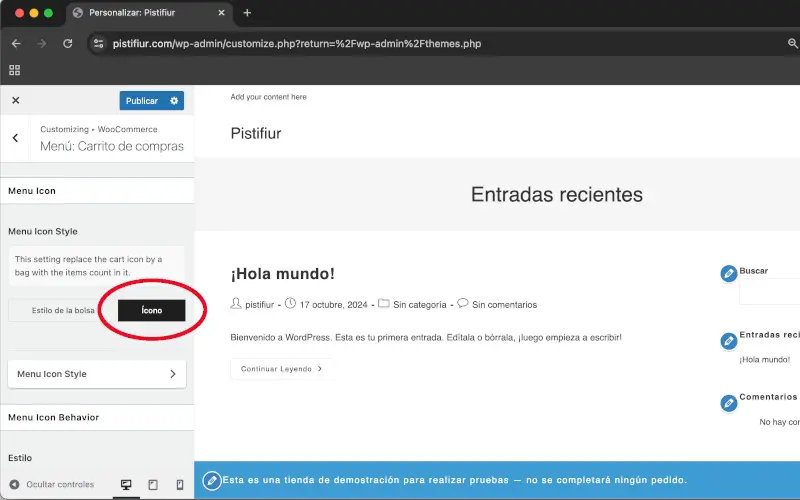Edit the Buscar widget pencil icon
This screenshot has width=800, height=500.
pyautogui.click(x=729, y=273)
